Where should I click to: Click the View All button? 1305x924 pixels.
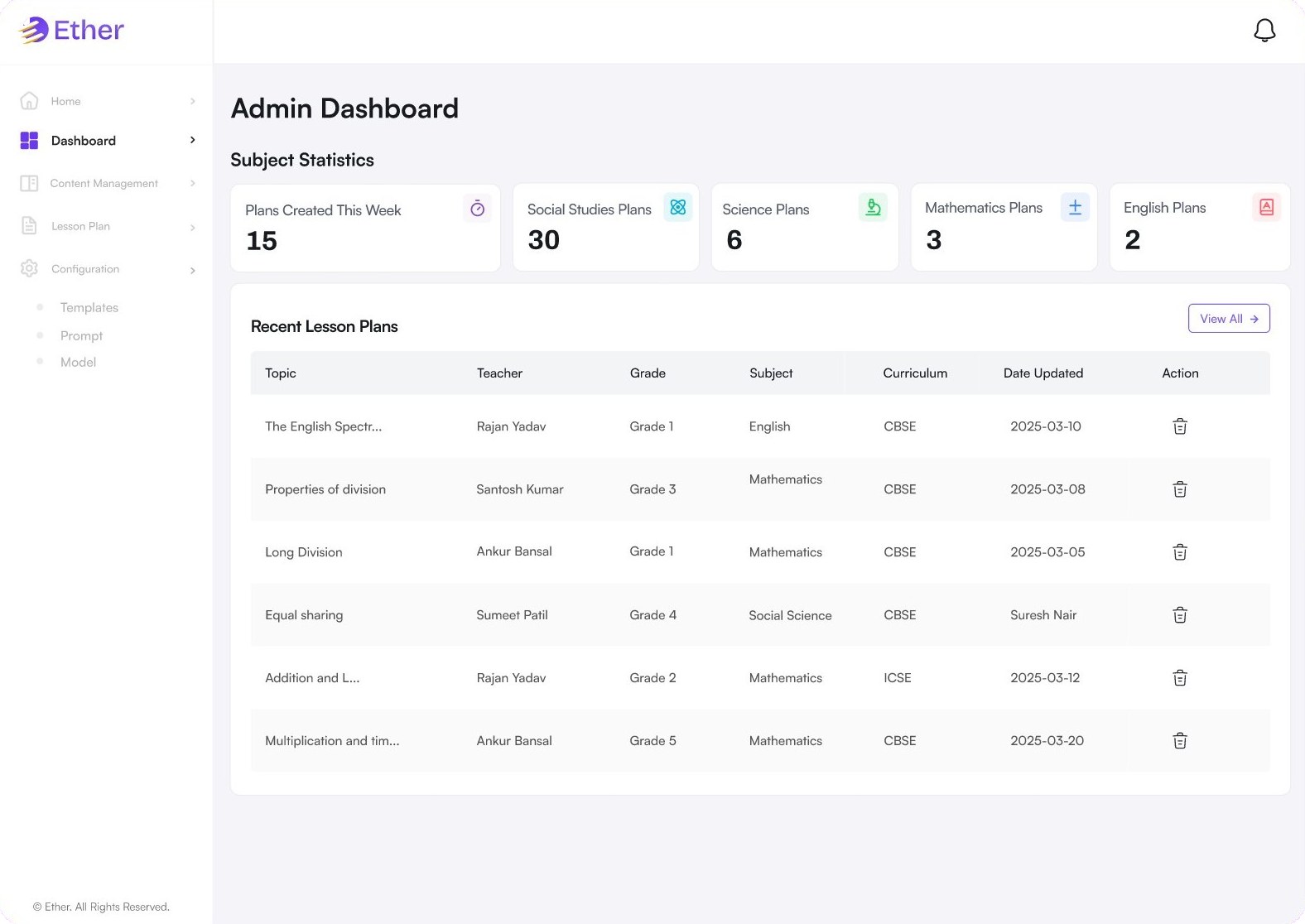pyautogui.click(x=1229, y=319)
